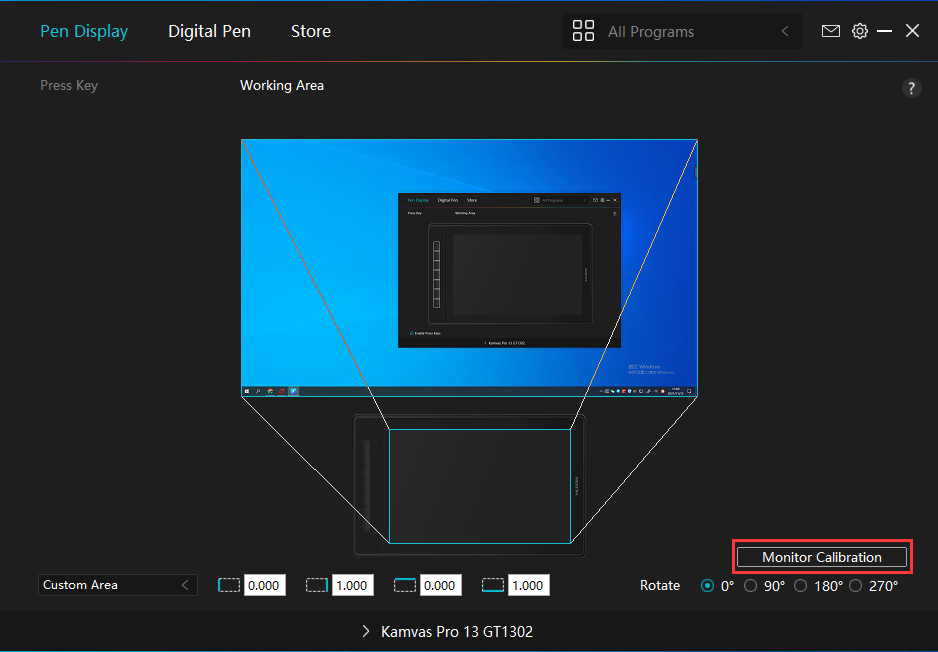Click the Kamvas Pro 13 GT1302 device name
The image size is (938, 652).
click(457, 632)
